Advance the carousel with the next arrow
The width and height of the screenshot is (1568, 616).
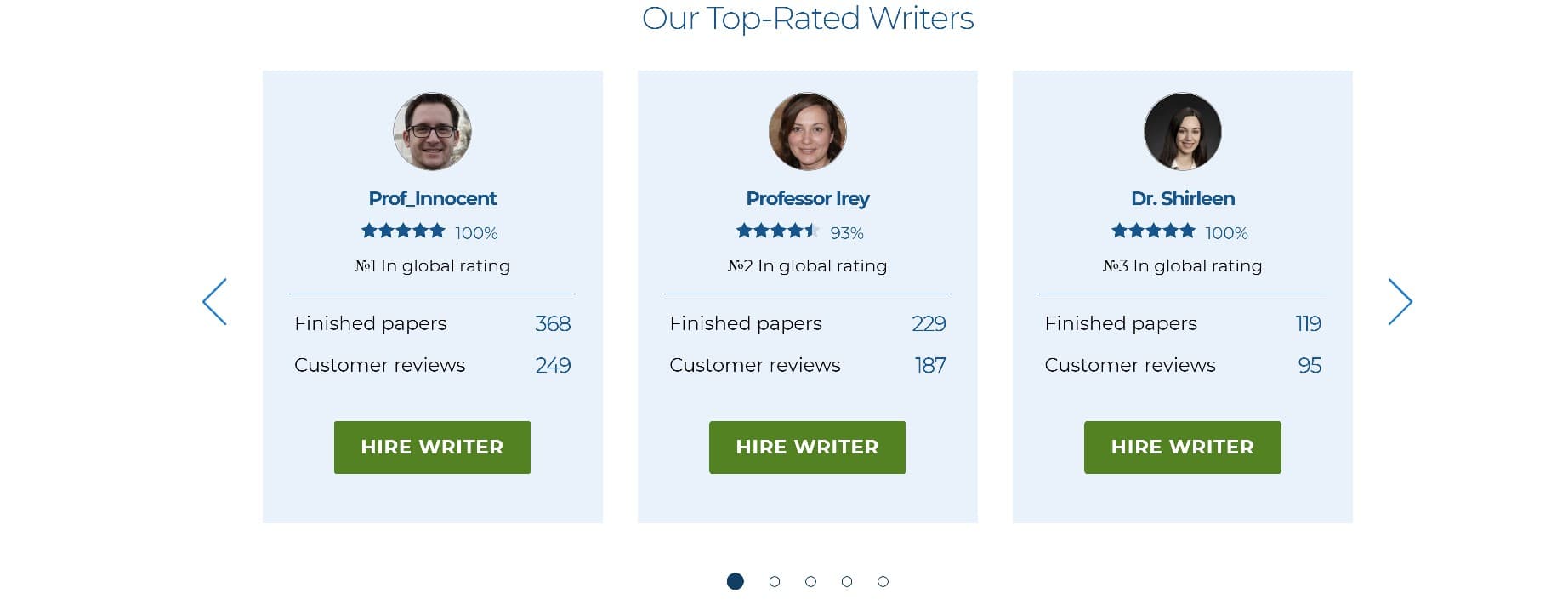tap(1400, 301)
